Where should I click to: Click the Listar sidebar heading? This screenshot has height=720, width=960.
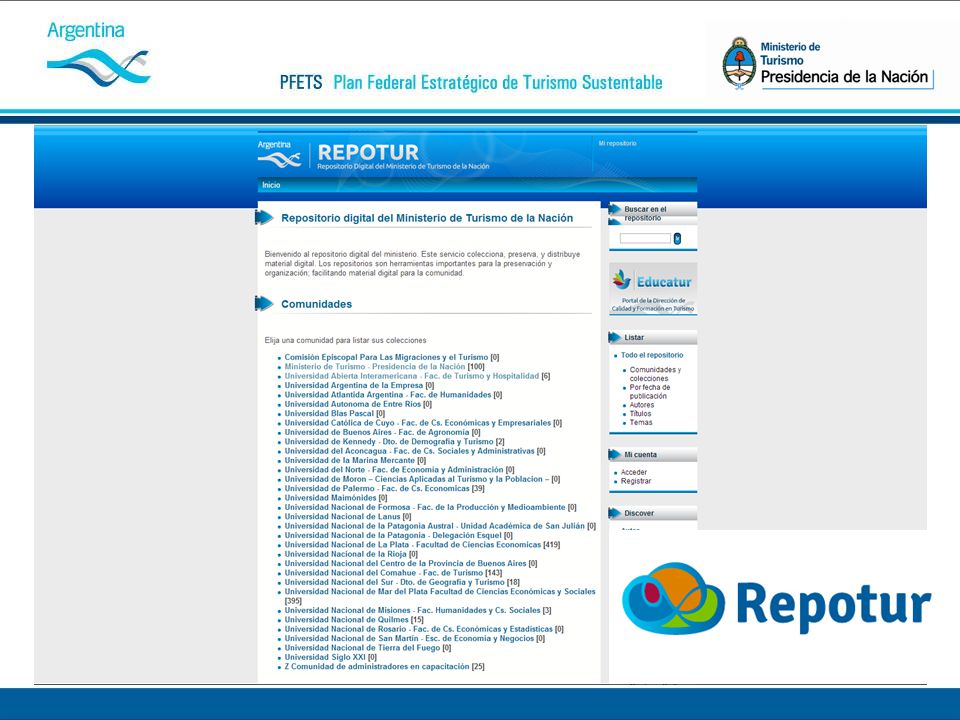click(634, 337)
